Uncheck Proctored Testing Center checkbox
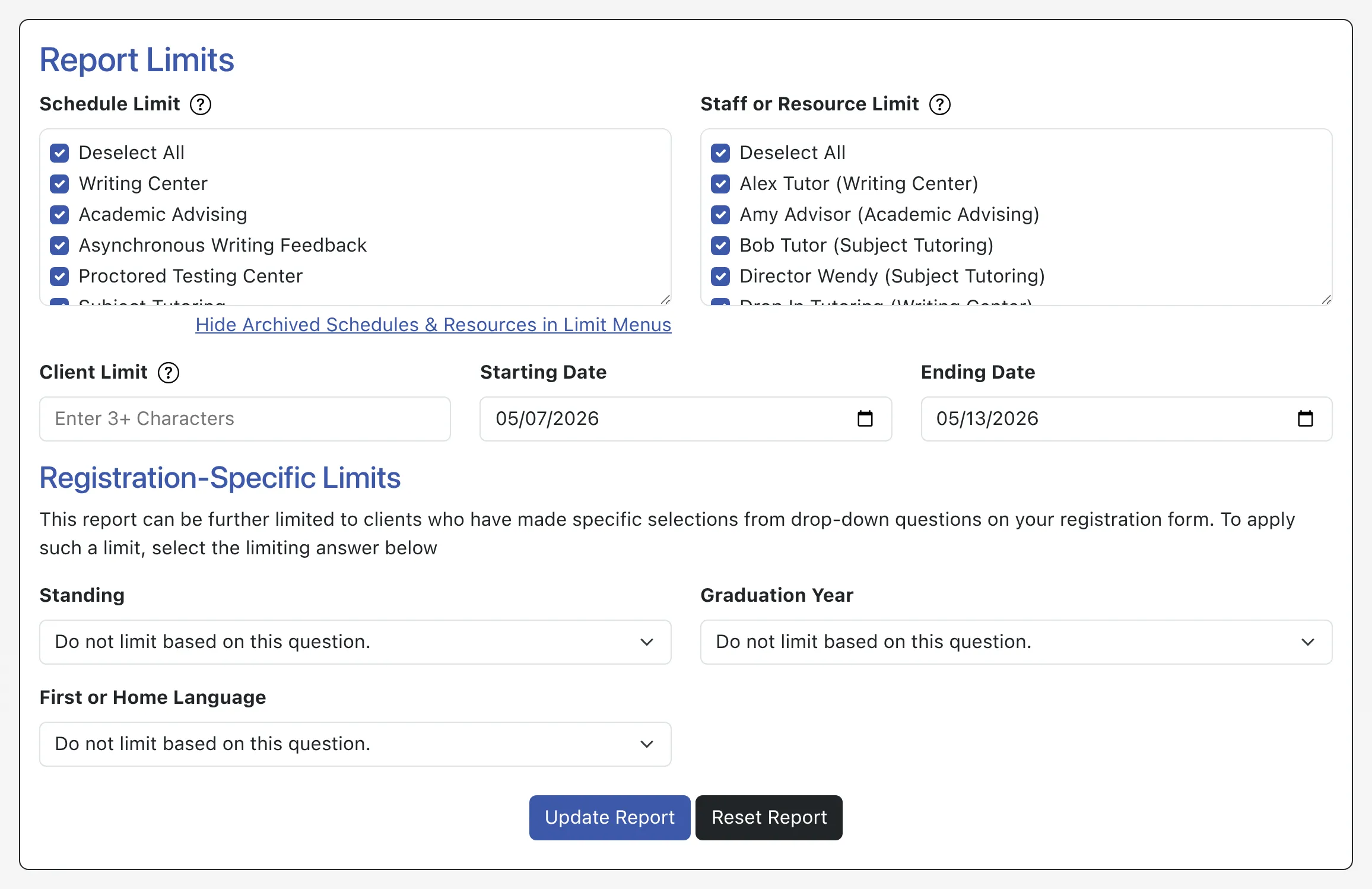The height and width of the screenshot is (889, 1372). (59, 277)
